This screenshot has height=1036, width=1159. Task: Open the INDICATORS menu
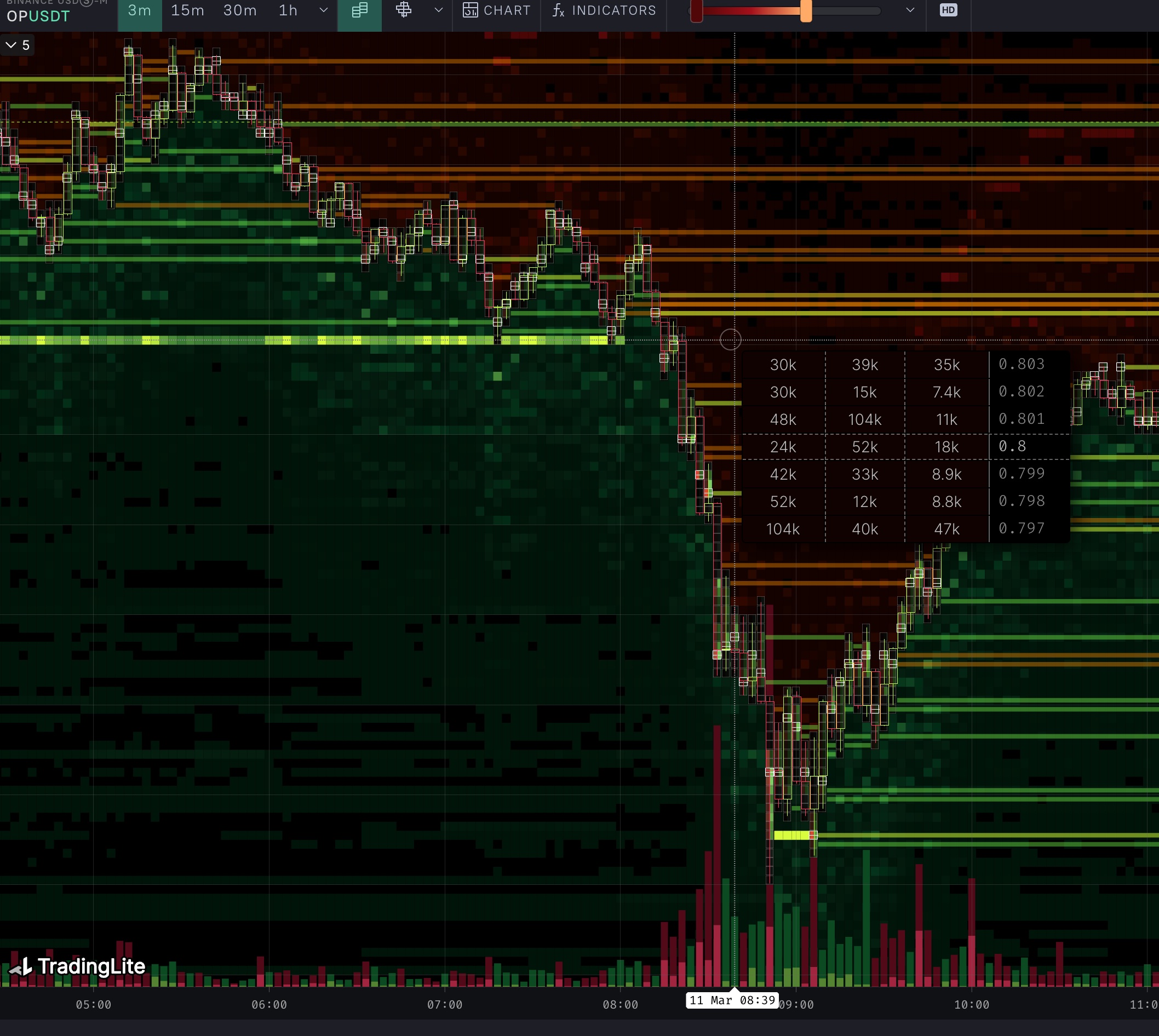click(613, 10)
